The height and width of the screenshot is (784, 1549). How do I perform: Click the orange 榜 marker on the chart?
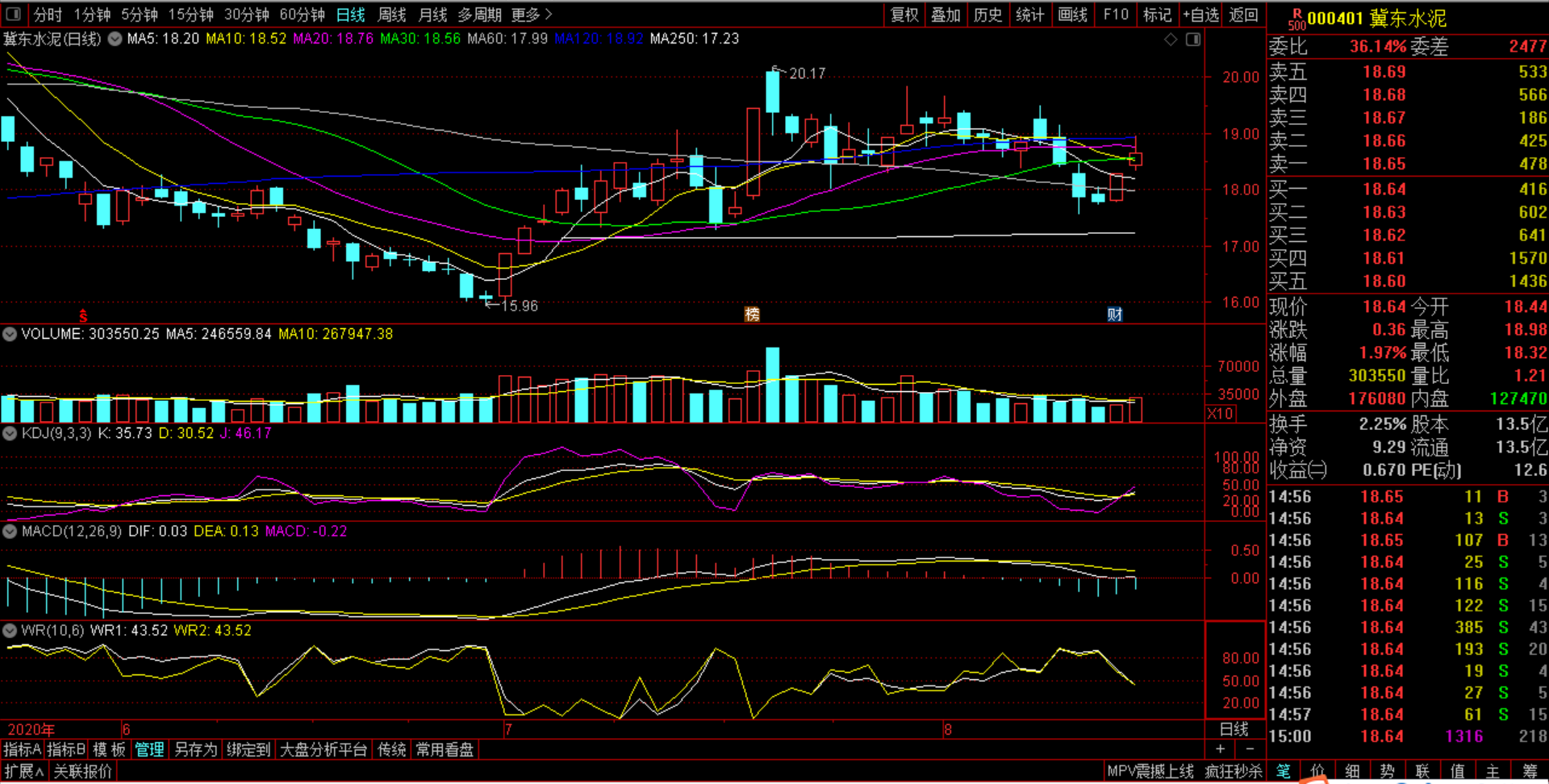coord(752,315)
